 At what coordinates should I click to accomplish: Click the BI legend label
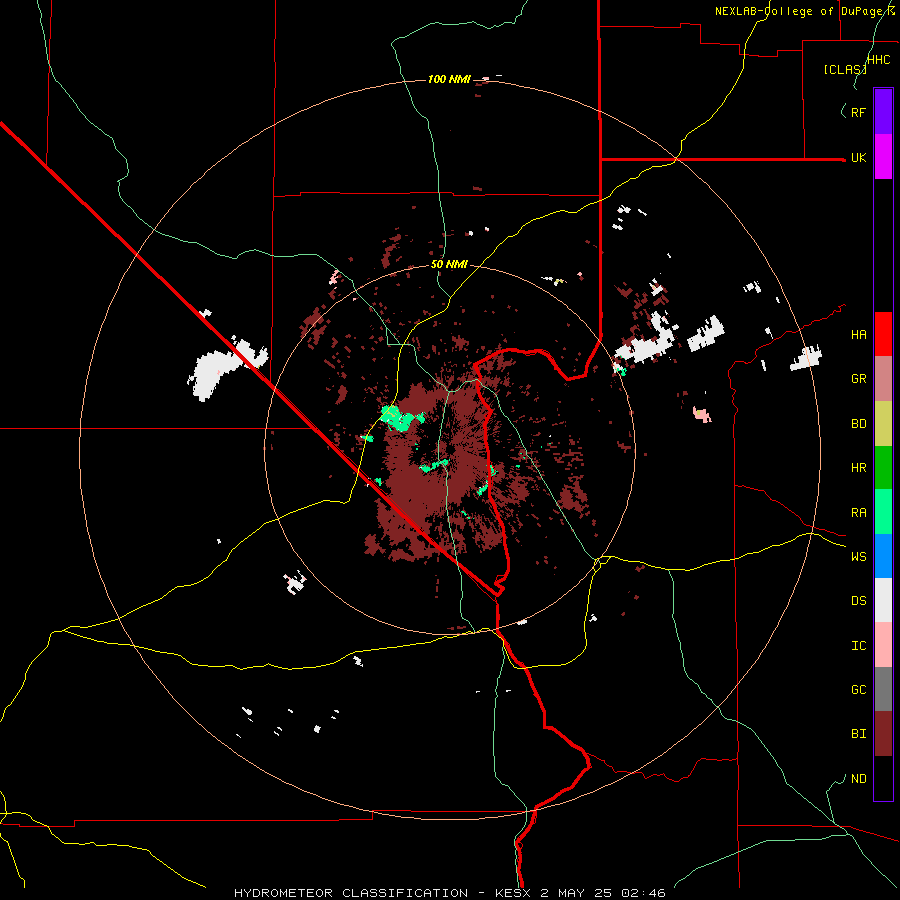(x=858, y=734)
